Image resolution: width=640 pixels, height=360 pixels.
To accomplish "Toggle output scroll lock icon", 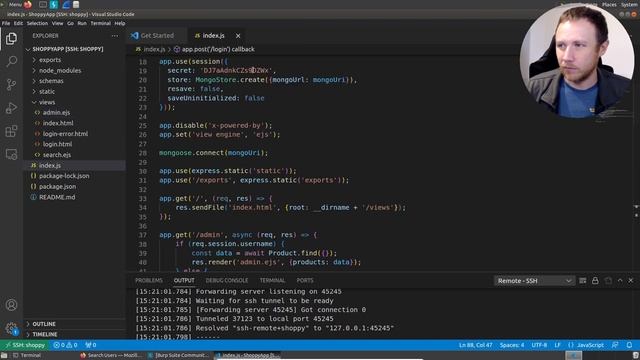I will click(x=595, y=281).
